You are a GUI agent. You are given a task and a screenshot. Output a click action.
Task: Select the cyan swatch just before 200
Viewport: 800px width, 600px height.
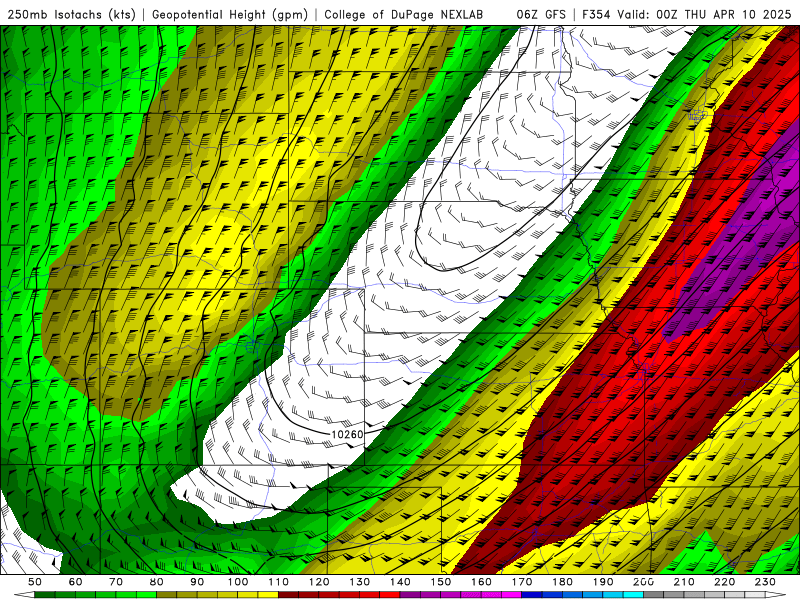633,595
